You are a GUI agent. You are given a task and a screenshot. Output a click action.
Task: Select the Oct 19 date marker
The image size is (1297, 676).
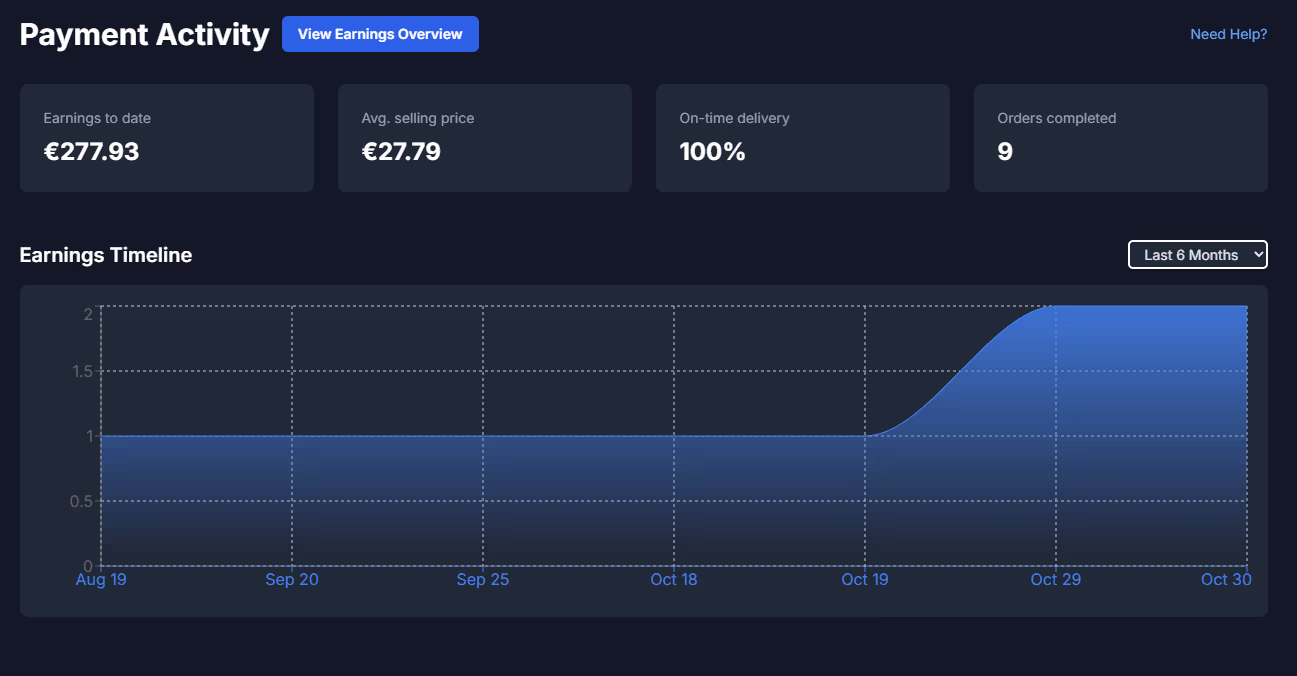click(x=864, y=579)
